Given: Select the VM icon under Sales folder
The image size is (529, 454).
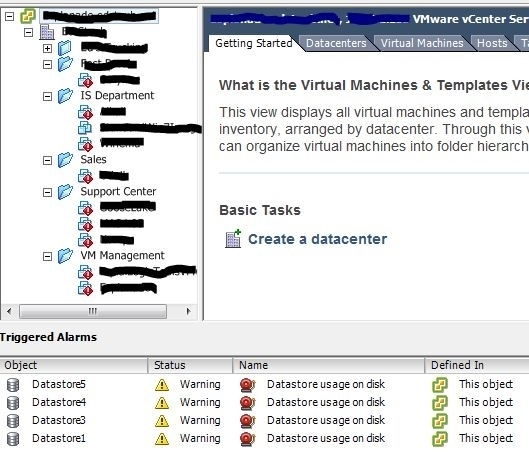Looking at the screenshot, I should pos(85,176).
